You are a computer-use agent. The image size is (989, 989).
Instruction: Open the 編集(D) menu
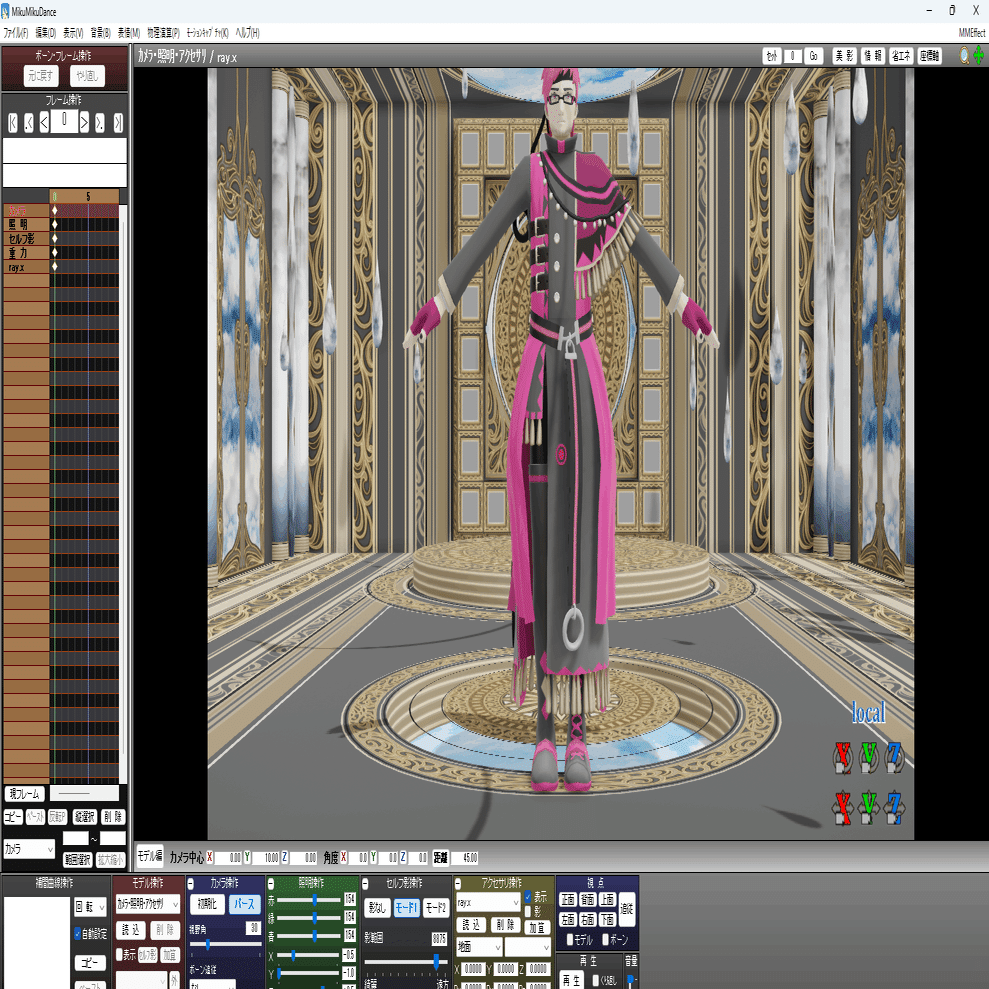tap(45, 33)
